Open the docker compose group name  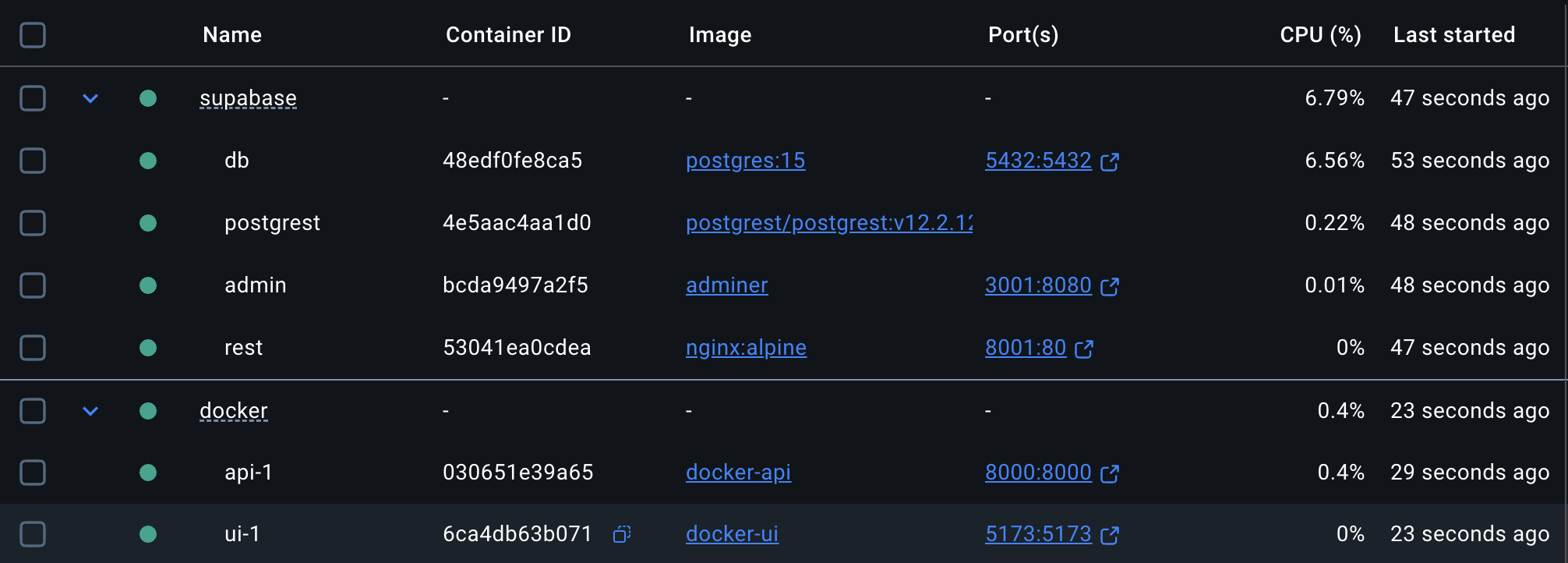(x=234, y=411)
